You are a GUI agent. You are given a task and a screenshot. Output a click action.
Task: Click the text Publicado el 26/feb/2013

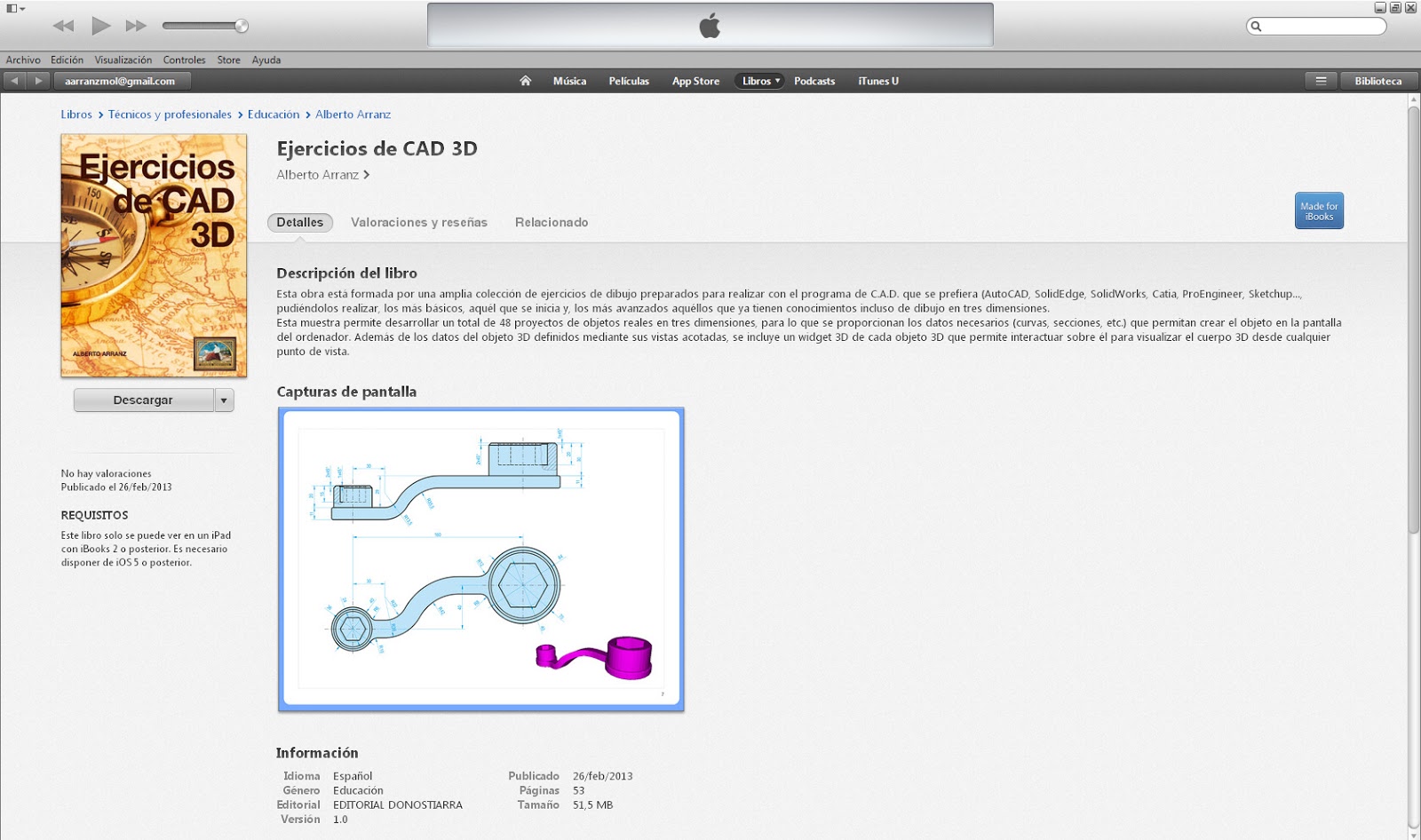click(116, 487)
